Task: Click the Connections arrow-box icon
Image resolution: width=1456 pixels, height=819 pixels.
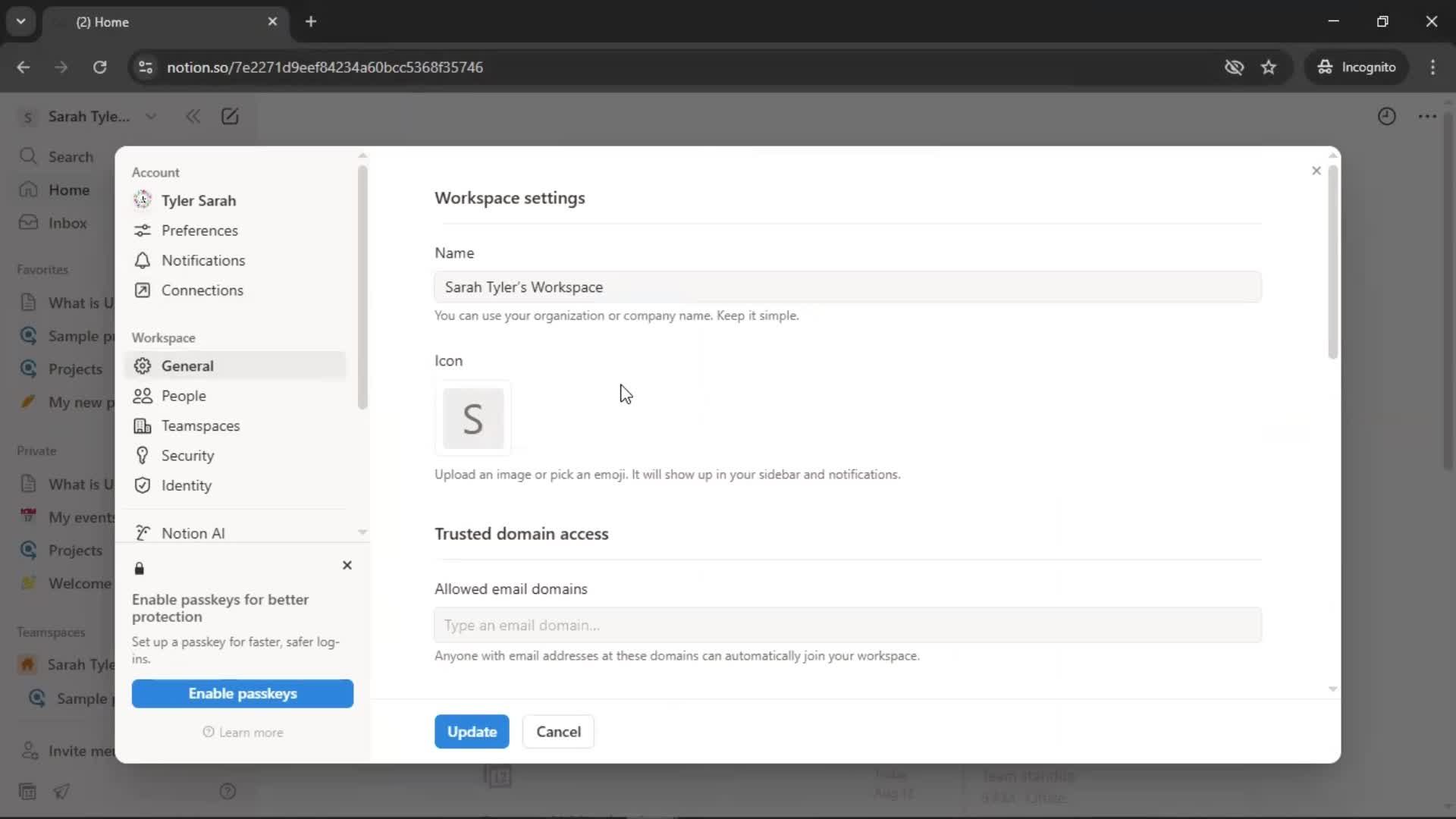Action: tap(142, 290)
